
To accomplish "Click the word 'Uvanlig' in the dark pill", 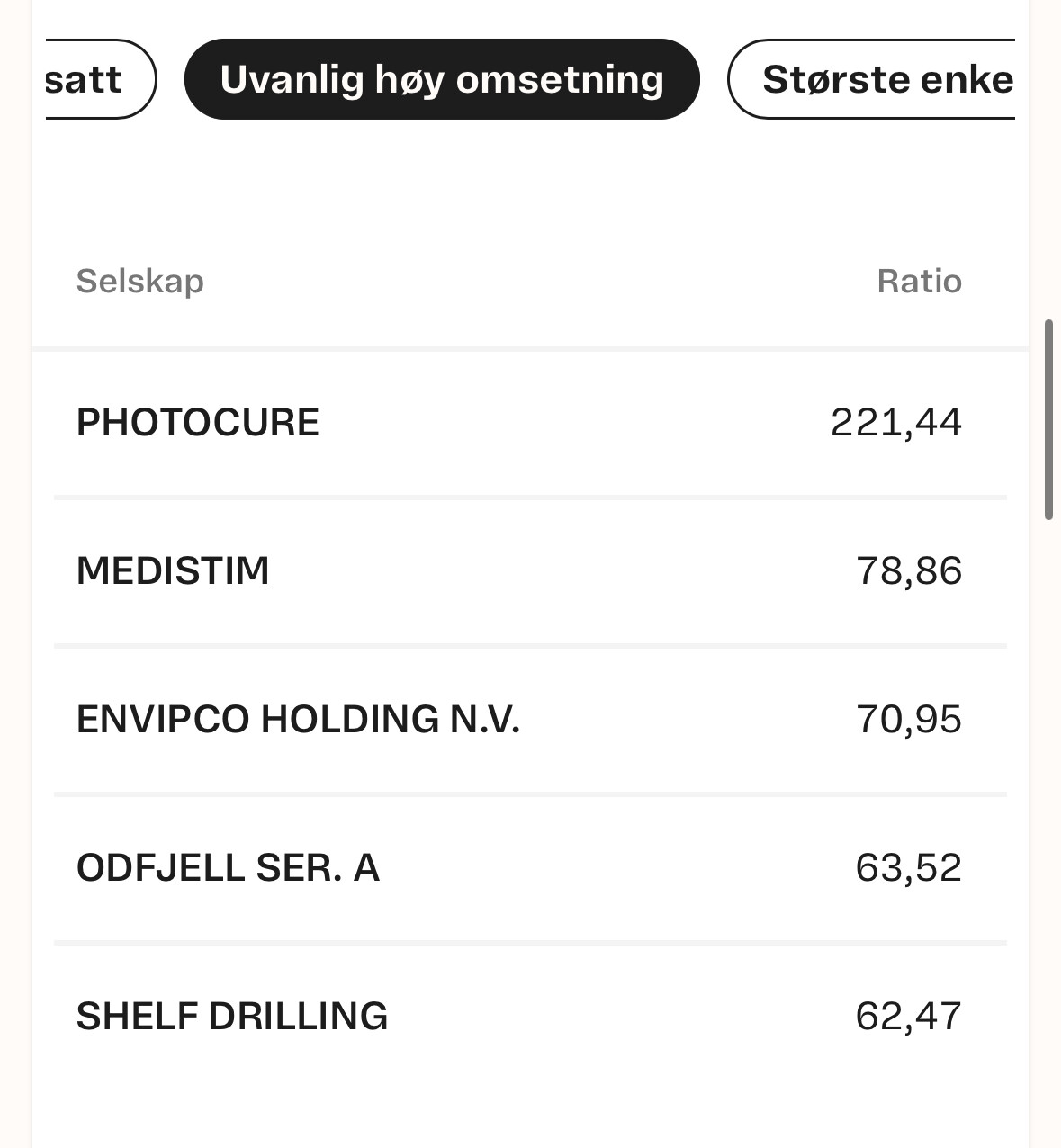I will (292, 80).
